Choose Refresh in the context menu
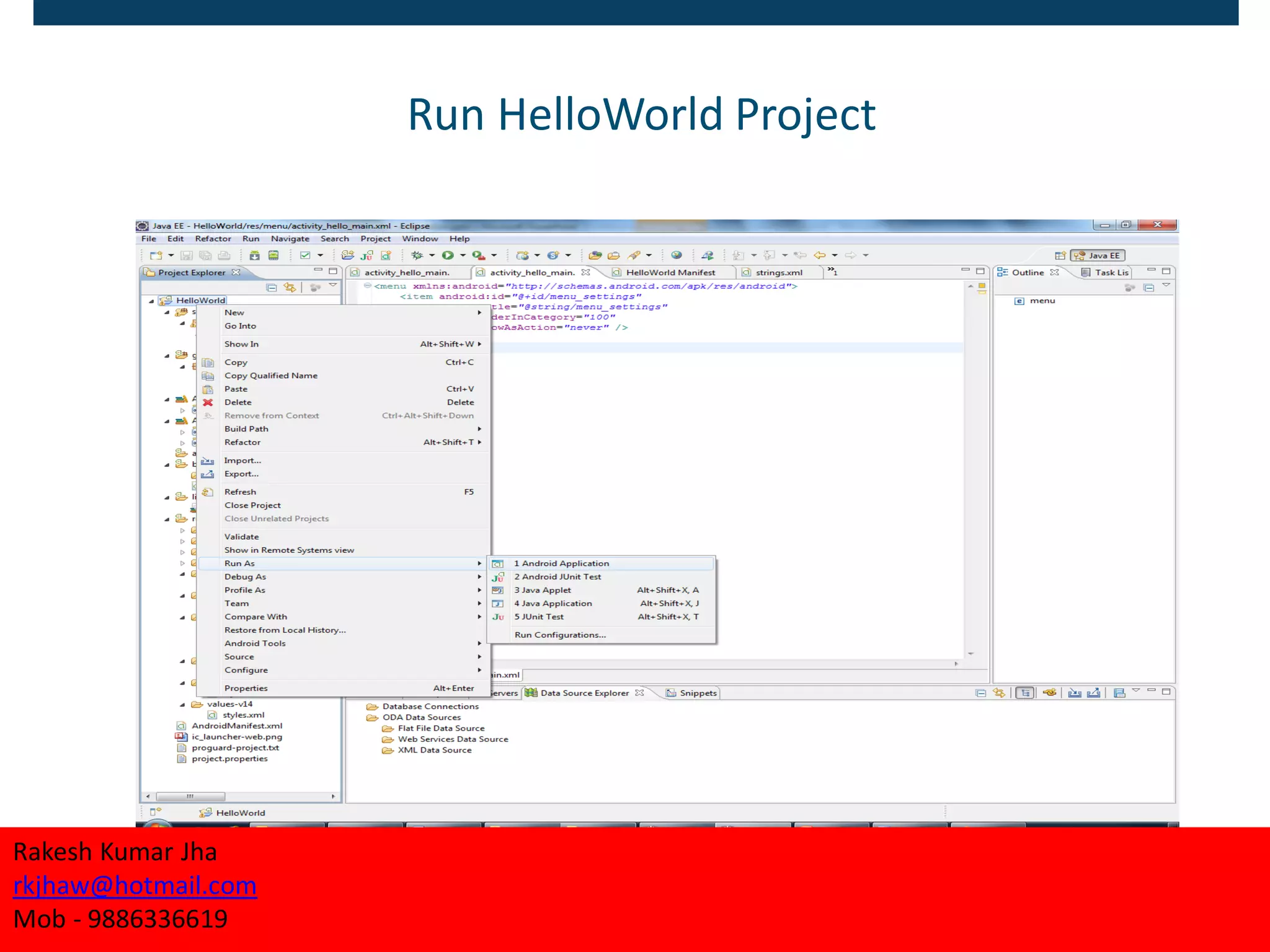Screen dimensions: 1270x952 pos(344,492)
